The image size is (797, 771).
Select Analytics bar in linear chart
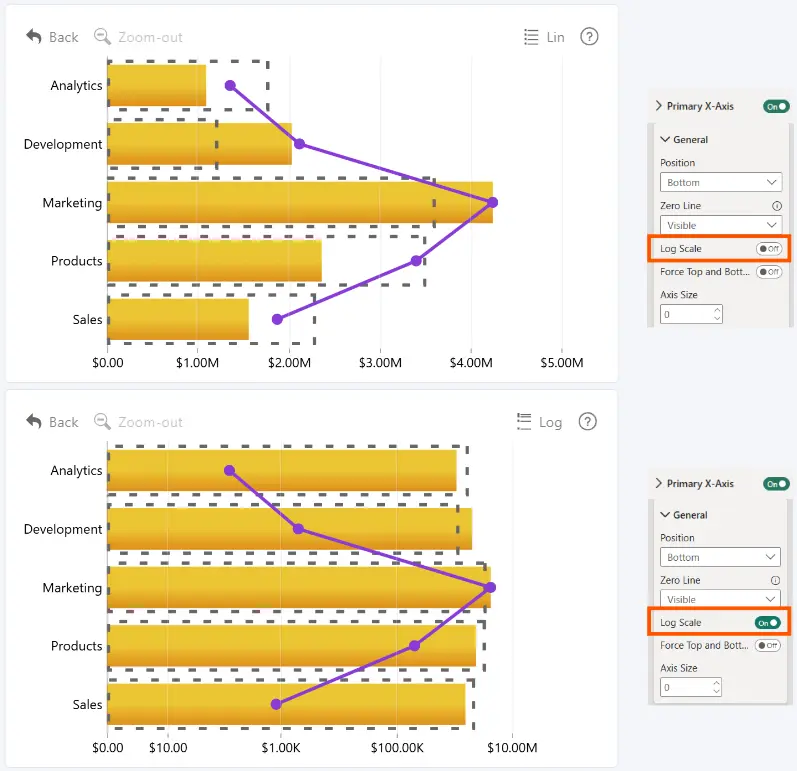pyautogui.click(x=157, y=85)
